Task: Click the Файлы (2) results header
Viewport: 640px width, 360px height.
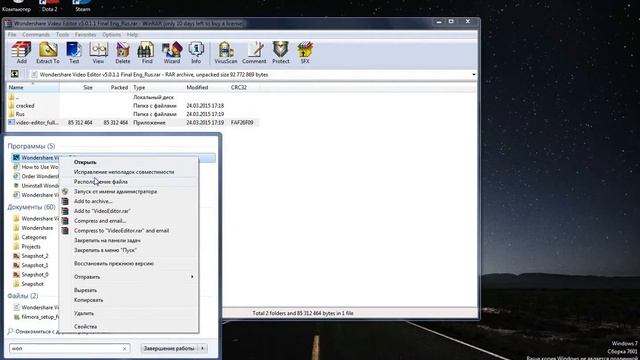Action: point(23,296)
